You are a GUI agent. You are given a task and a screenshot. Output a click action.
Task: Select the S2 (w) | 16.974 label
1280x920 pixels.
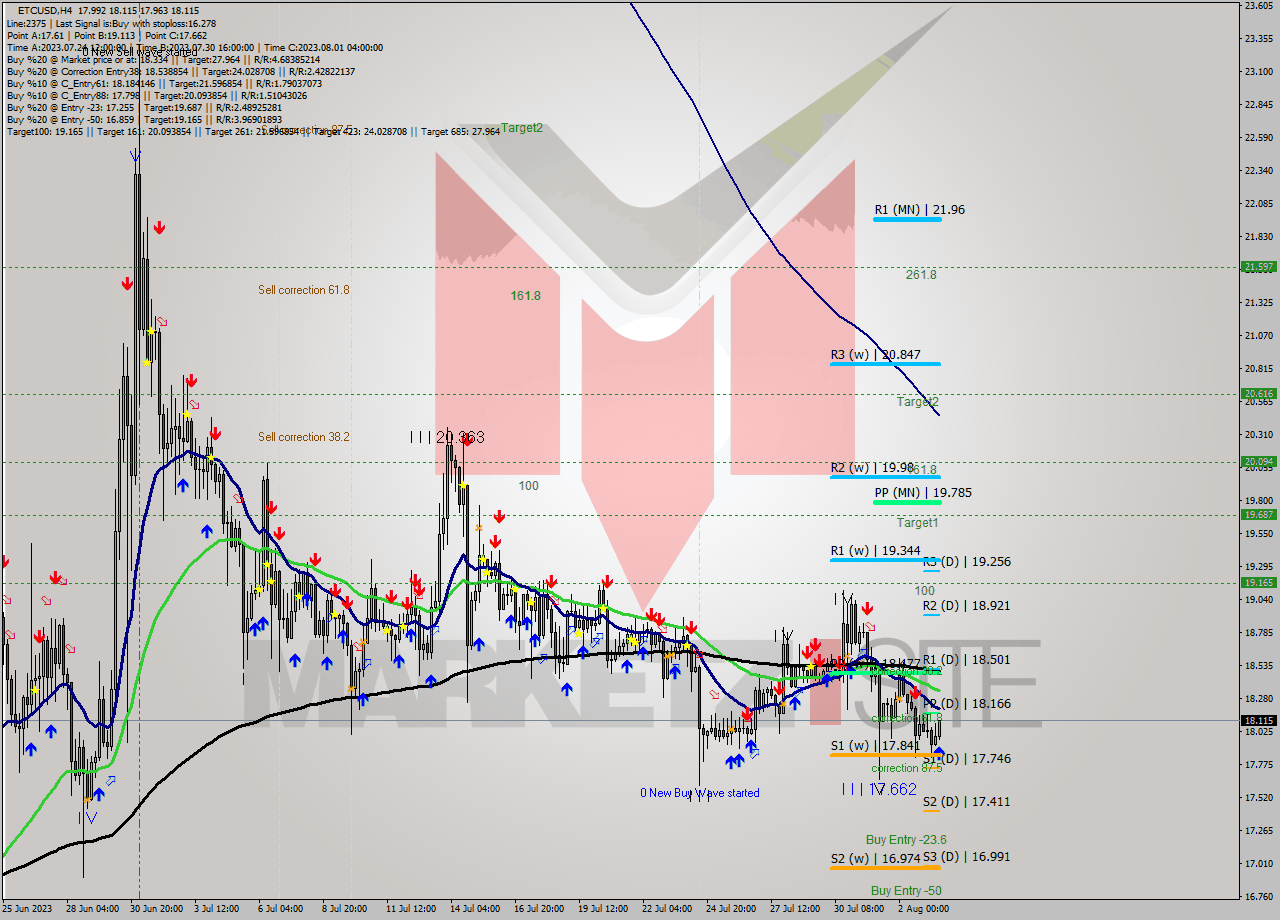(875, 859)
